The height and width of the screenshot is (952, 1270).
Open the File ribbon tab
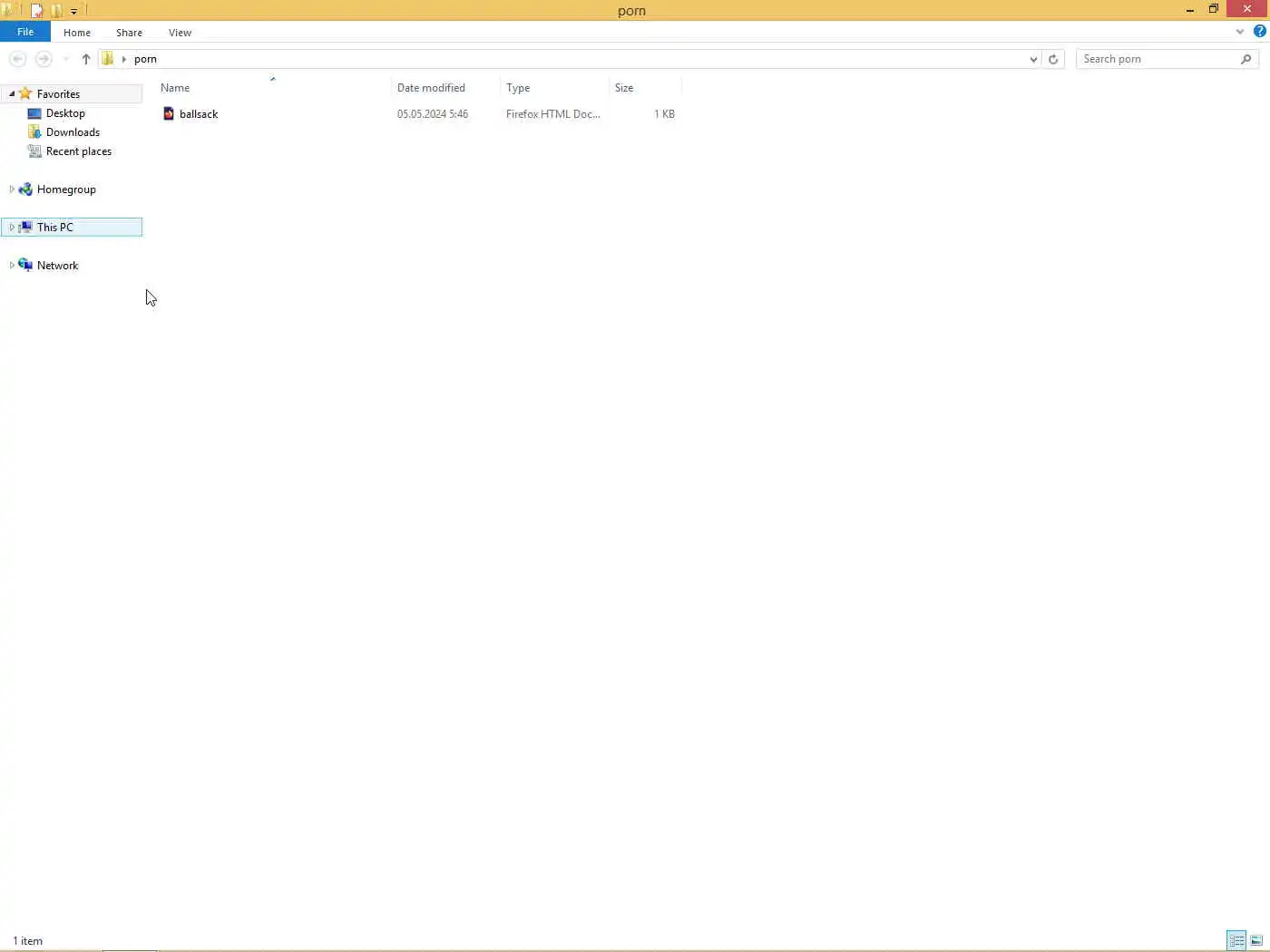coord(25,32)
